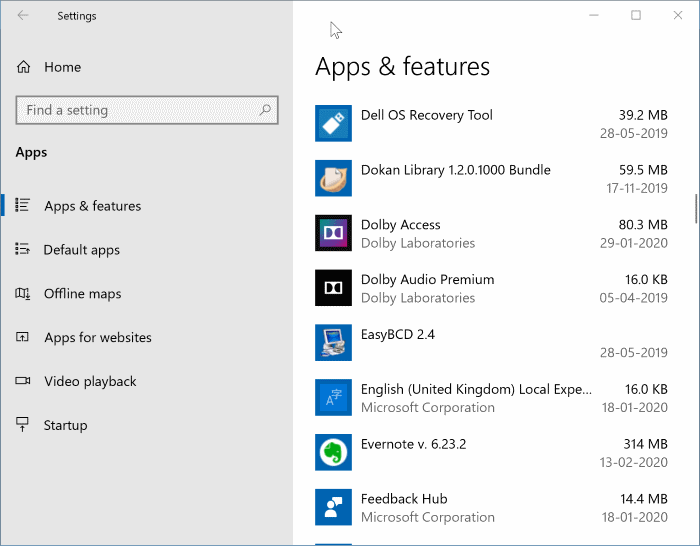Select the EasyBCD 2.4 name text
The image size is (700, 546).
[x=397, y=334]
